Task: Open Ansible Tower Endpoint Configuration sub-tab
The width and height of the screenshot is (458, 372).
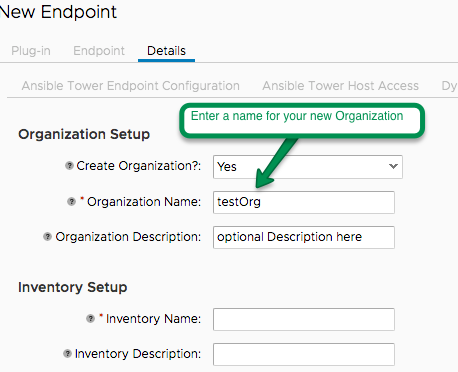Action: coord(131,86)
